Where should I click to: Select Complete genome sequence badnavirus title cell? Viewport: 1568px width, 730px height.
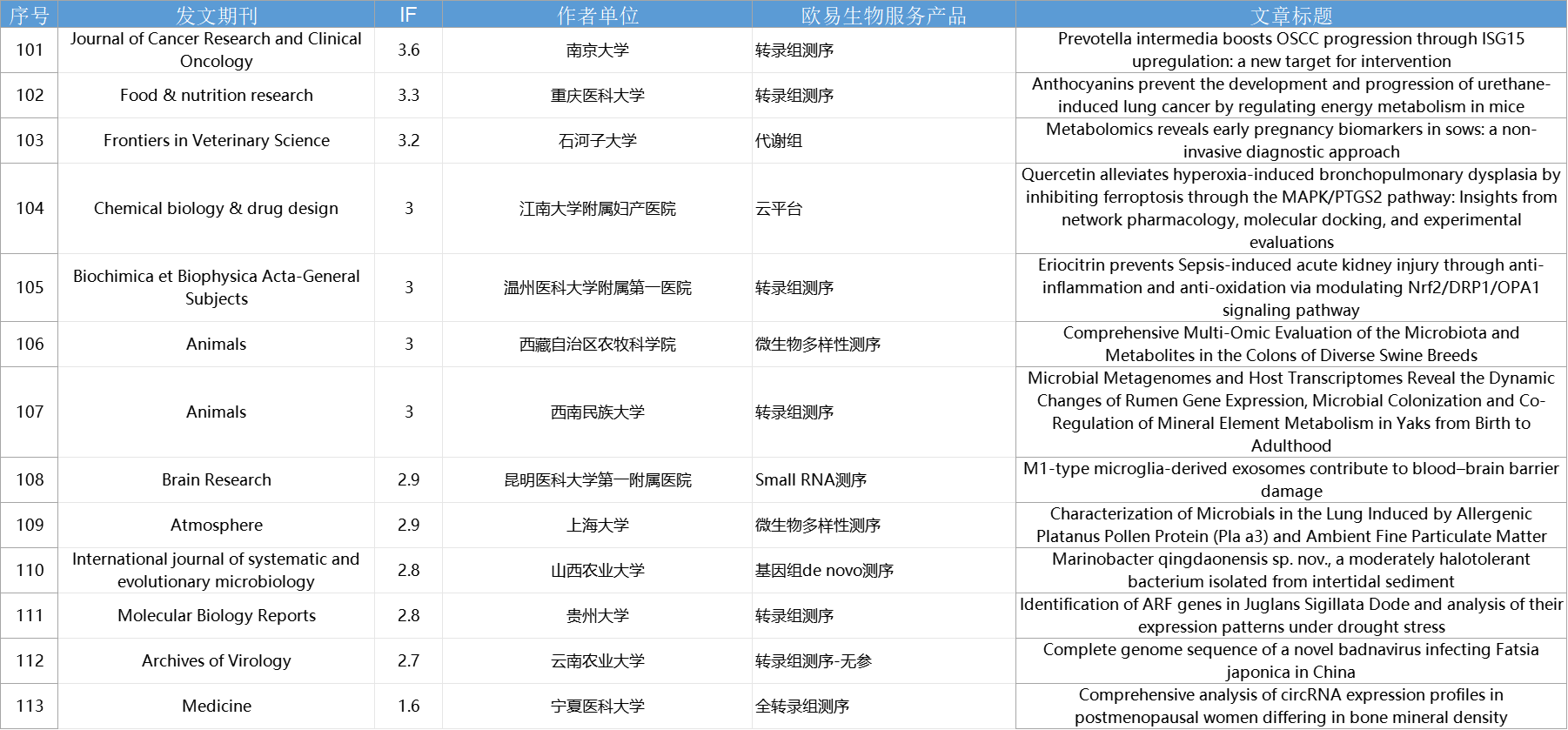point(1291,661)
